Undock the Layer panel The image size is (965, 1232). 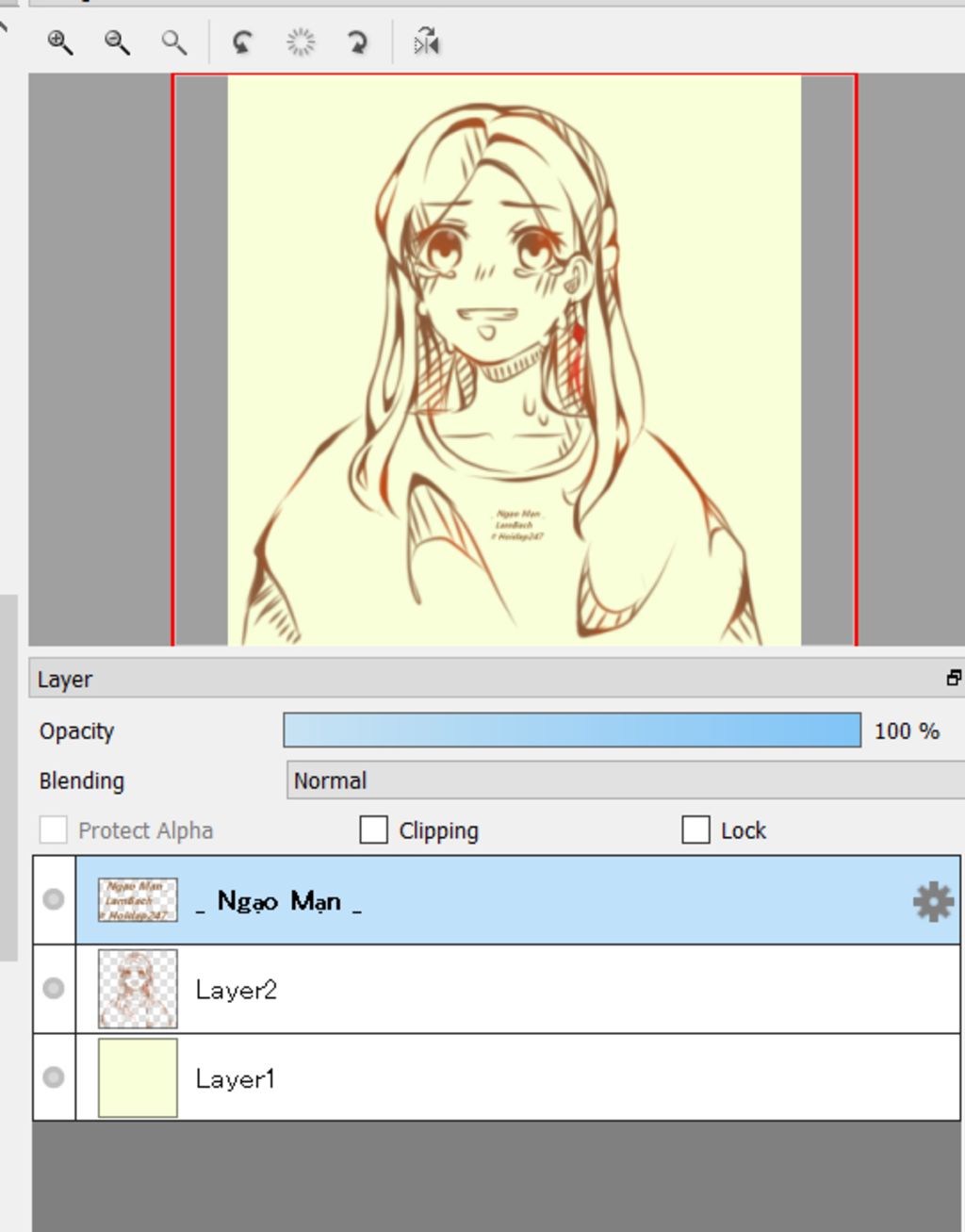[953, 678]
